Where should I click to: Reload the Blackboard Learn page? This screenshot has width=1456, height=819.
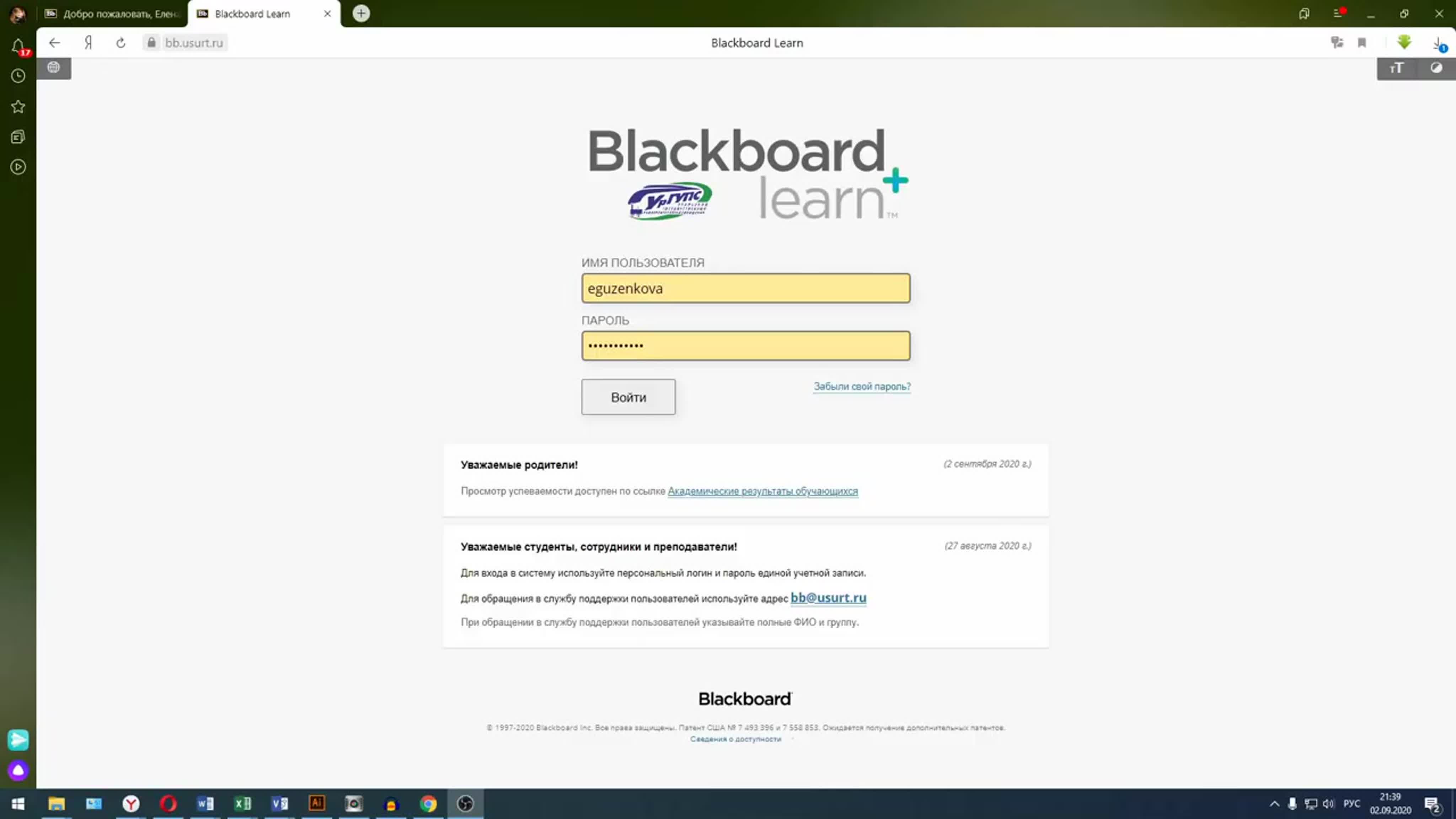(x=121, y=42)
